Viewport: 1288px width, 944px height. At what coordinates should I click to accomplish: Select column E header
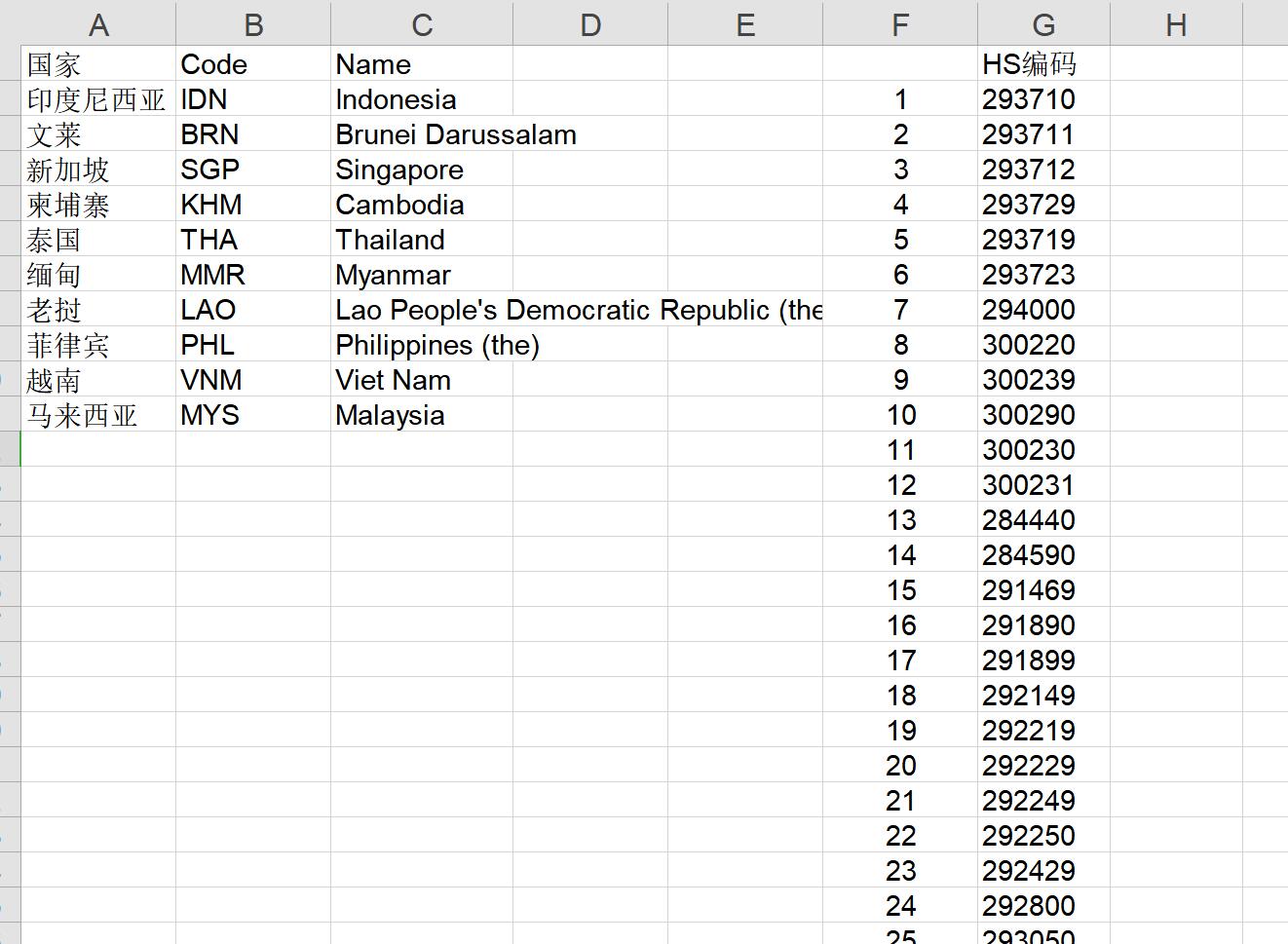point(745,23)
